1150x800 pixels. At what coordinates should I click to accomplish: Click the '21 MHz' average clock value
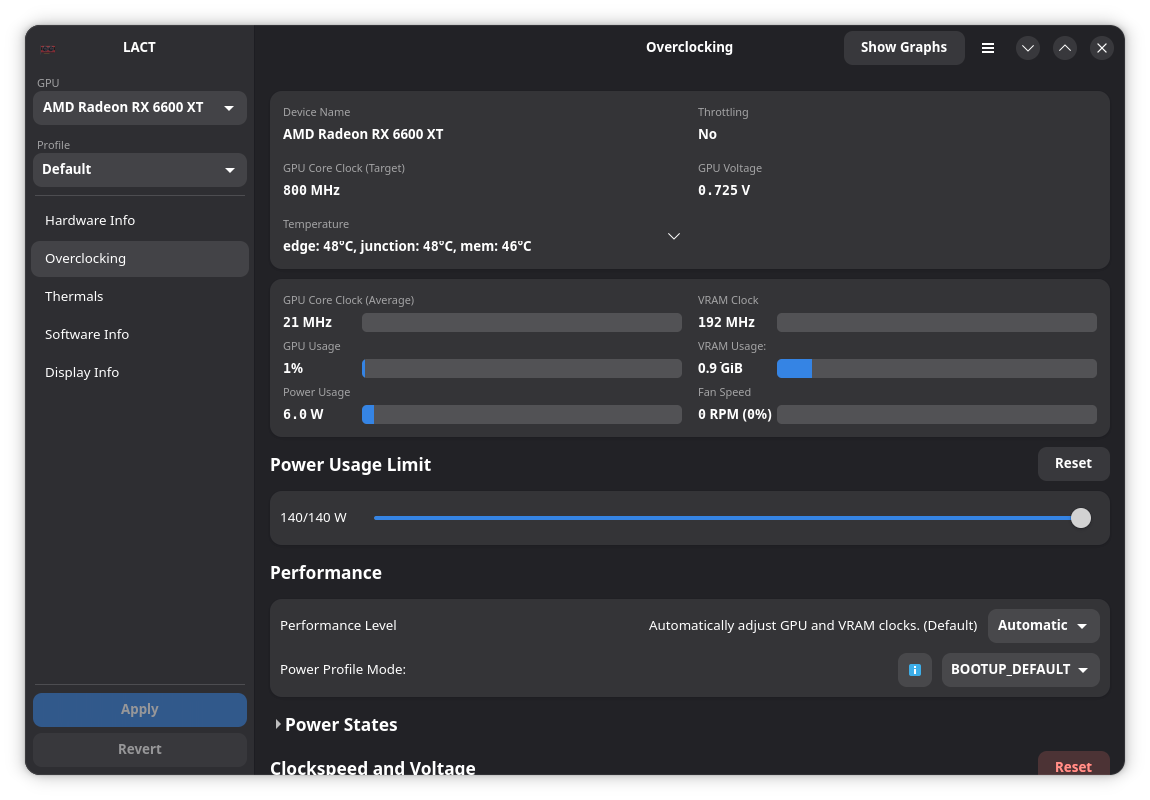307,322
